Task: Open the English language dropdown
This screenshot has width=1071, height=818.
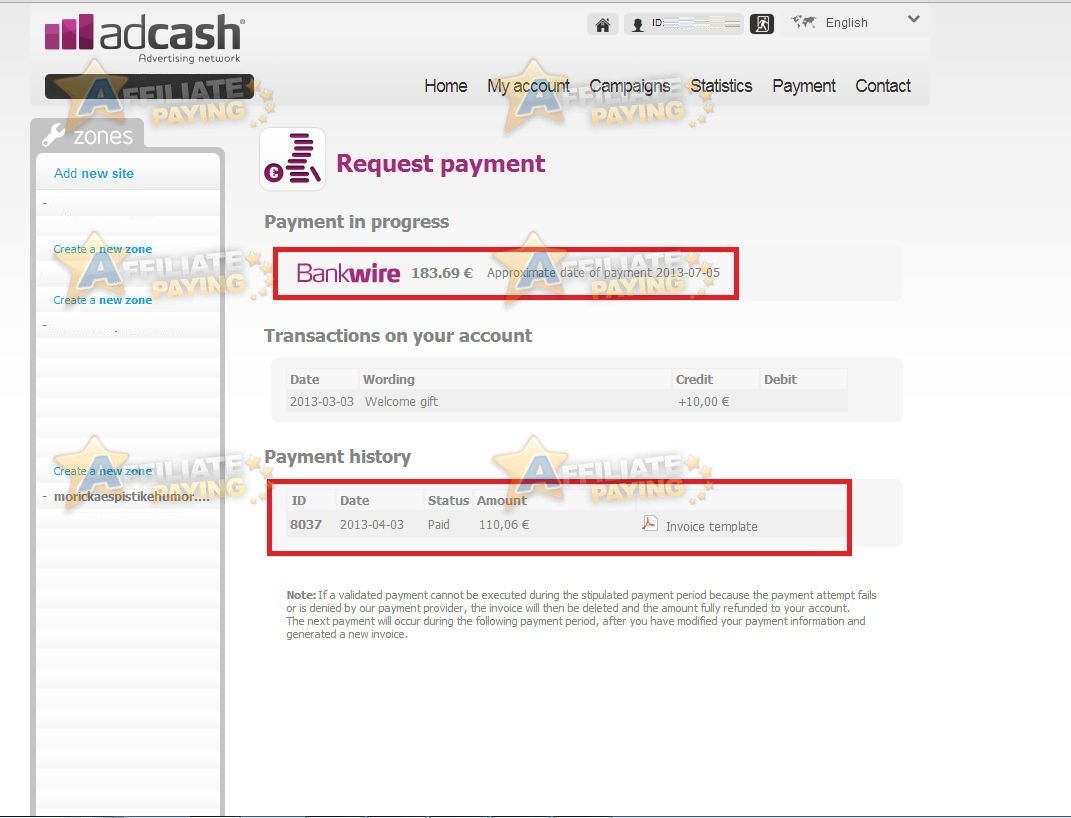Action: coord(913,19)
